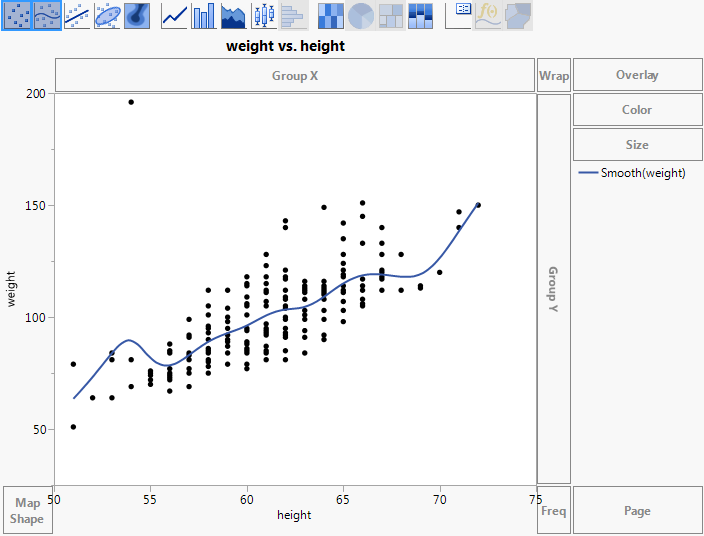Click the Freq drop zone
Viewport: 704px width, 536px height.
pos(554,510)
